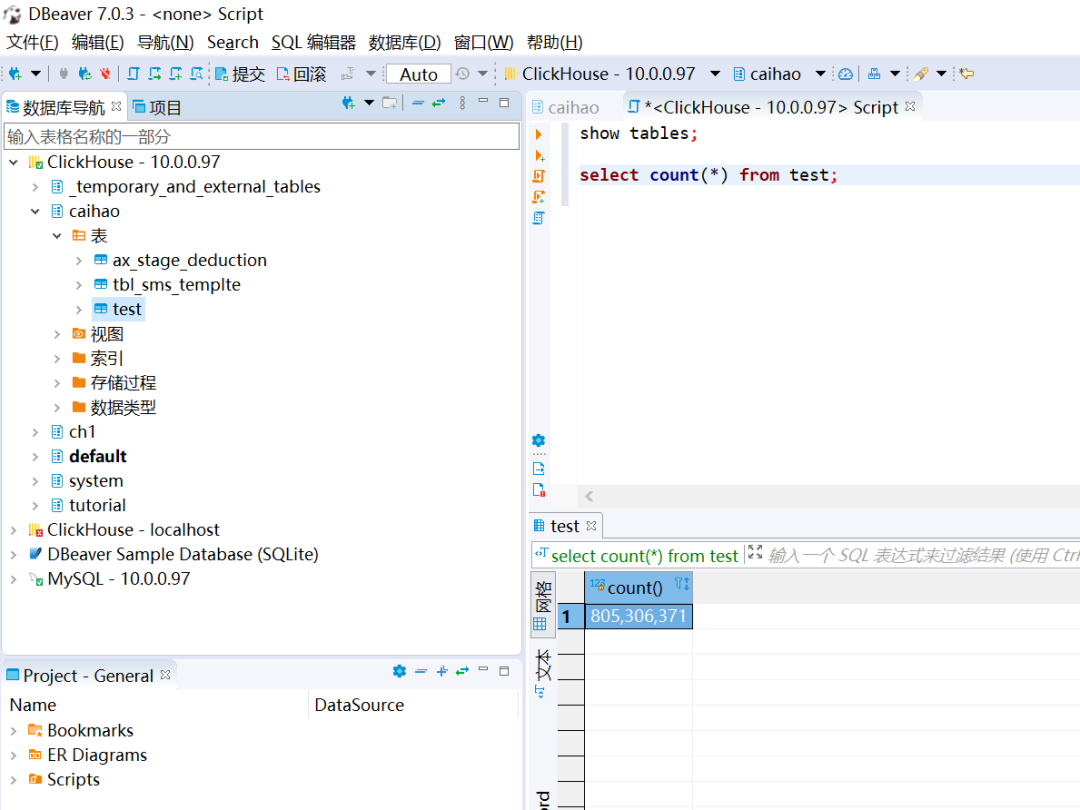Switch to the 项目 tab
The width and height of the screenshot is (1080, 810).
tap(157, 107)
